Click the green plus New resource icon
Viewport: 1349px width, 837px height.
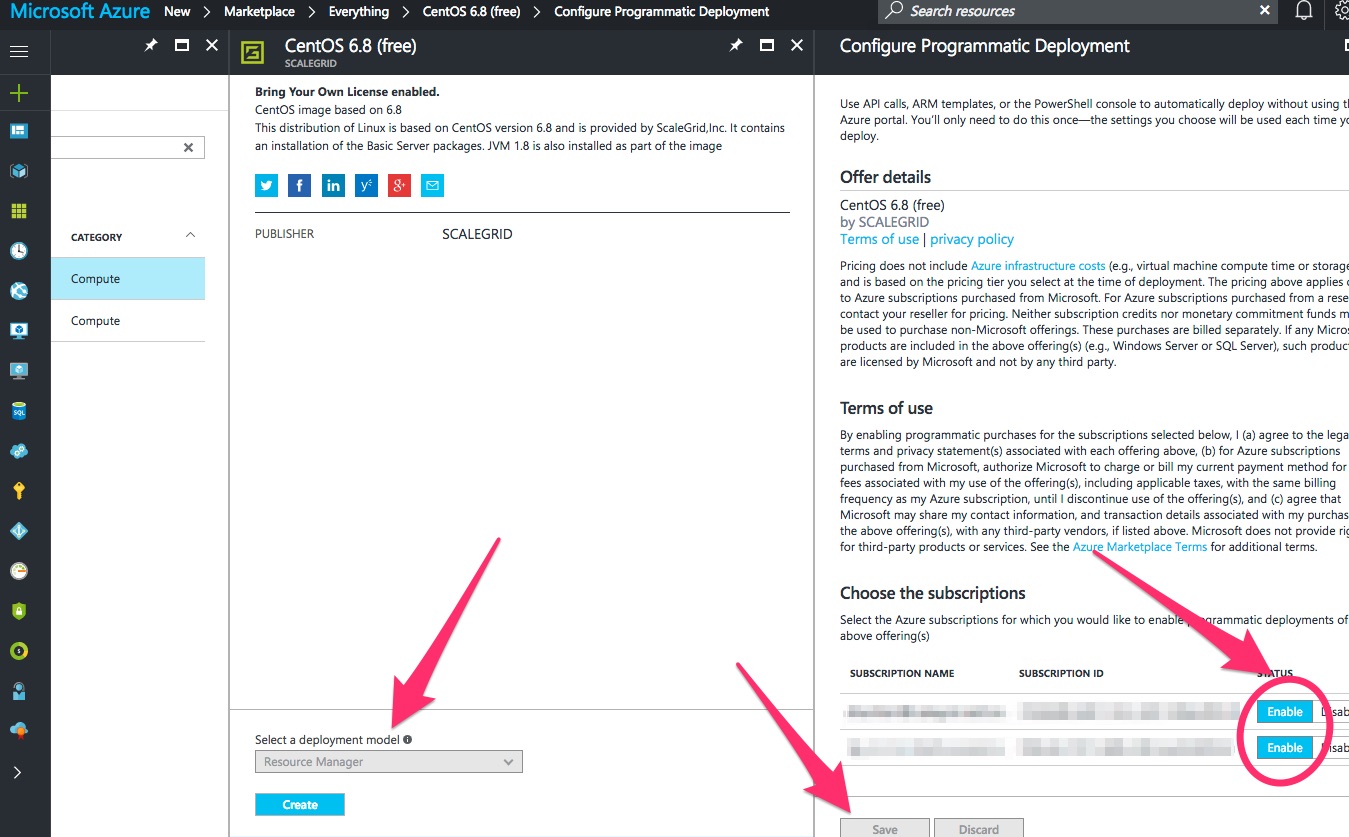(18, 93)
